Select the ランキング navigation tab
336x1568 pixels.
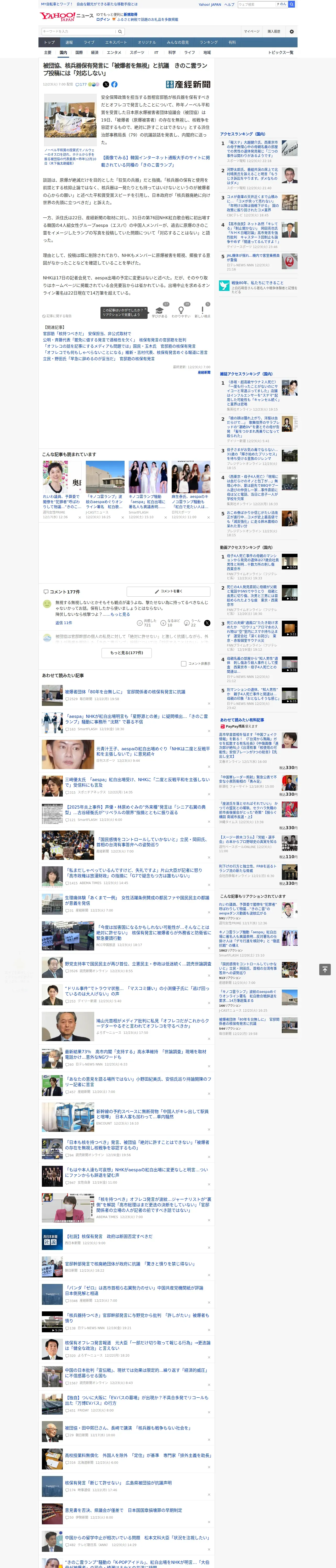click(x=209, y=43)
